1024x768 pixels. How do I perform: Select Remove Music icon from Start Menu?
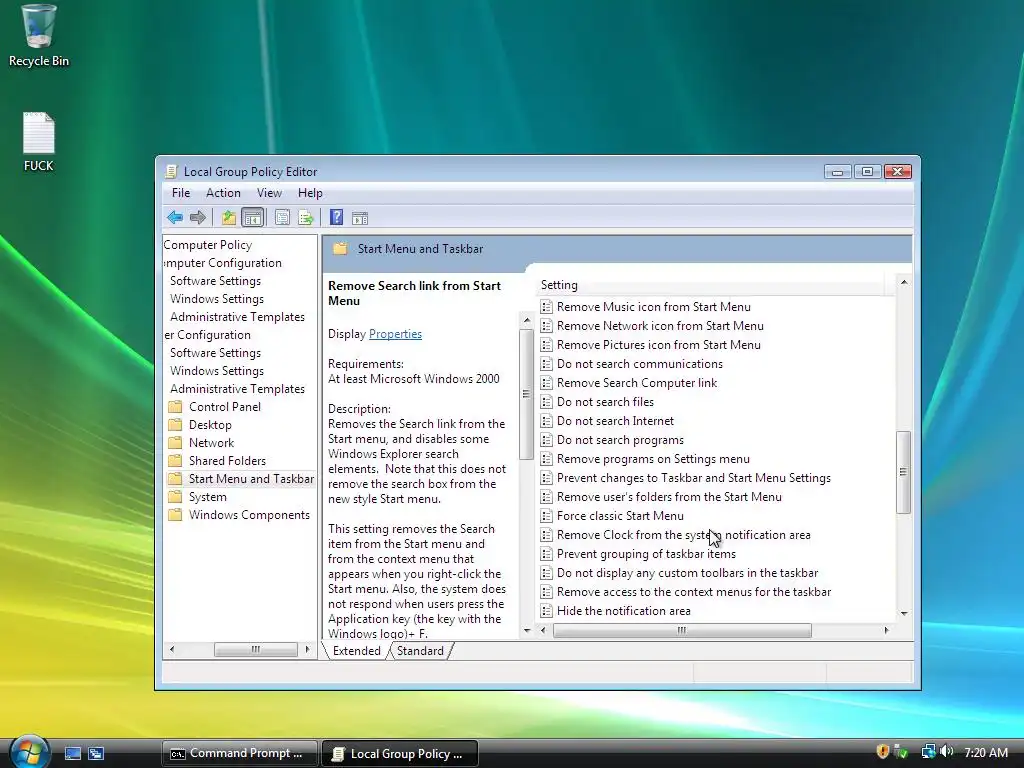[654, 307]
